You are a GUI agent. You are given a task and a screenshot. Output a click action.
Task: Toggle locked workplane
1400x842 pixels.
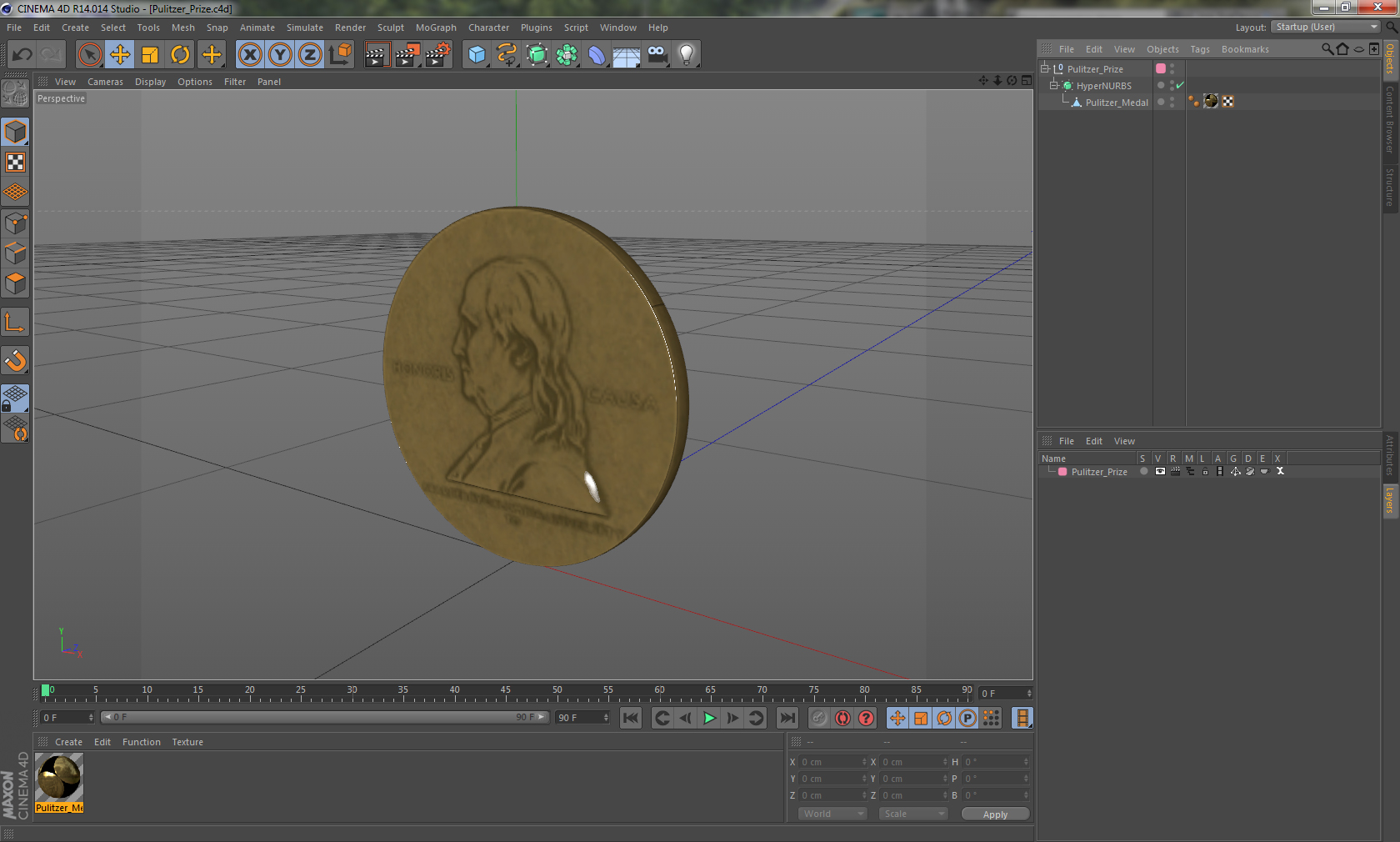point(15,398)
